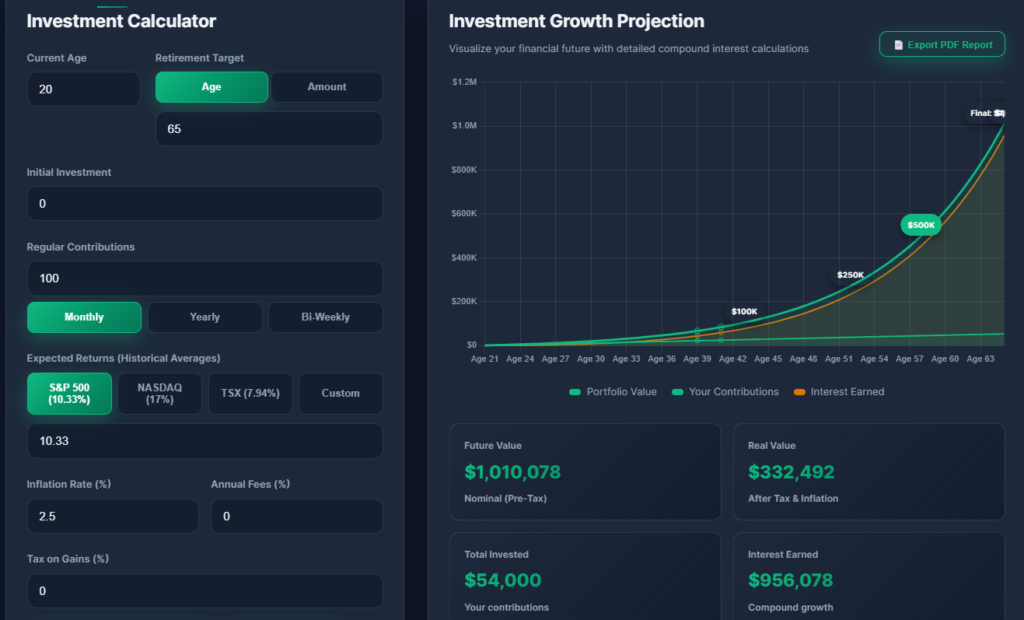Click the $100K milestone label on chart
Image resolution: width=1024 pixels, height=620 pixels.
tap(744, 312)
